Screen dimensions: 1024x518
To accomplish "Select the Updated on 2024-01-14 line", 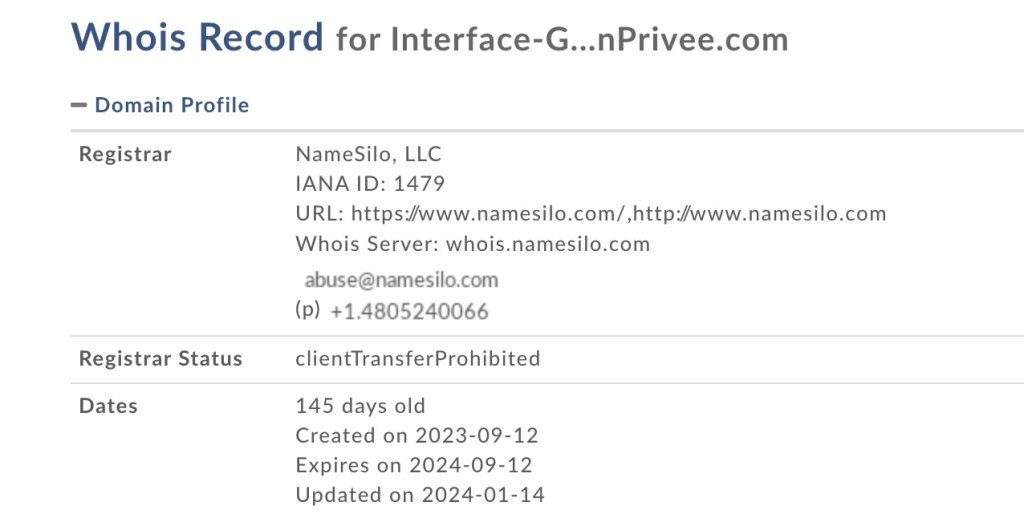I will 420,494.
